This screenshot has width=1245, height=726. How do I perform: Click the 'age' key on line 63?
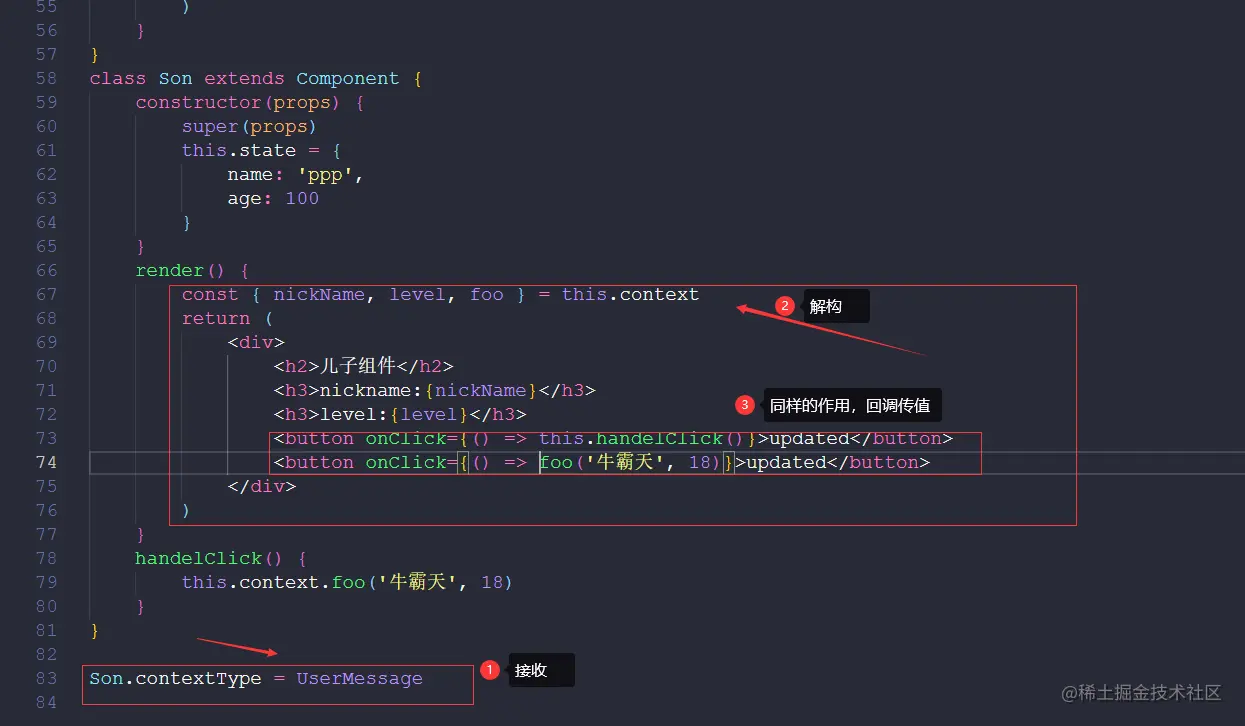click(x=245, y=198)
